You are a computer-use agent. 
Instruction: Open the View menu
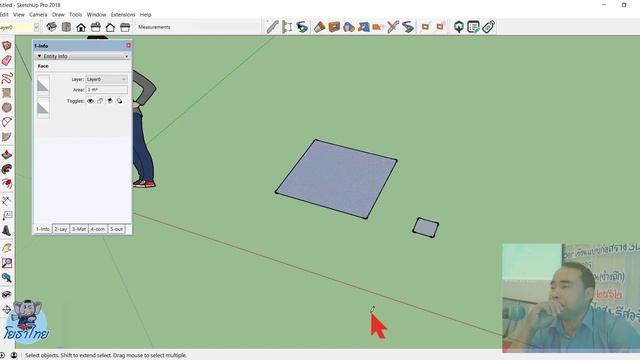click(19, 14)
